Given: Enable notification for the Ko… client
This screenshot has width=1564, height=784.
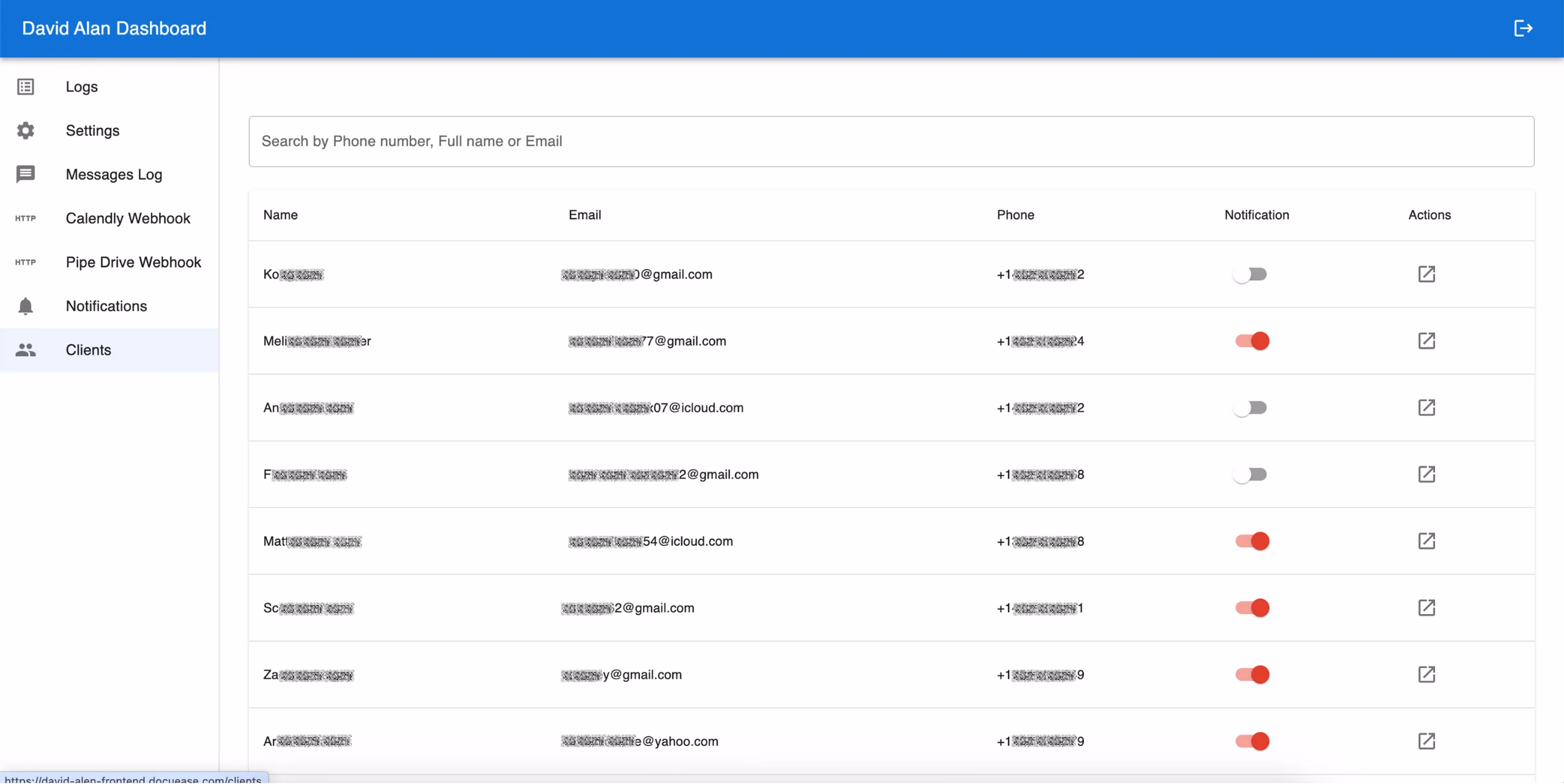Looking at the screenshot, I should (1250, 274).
